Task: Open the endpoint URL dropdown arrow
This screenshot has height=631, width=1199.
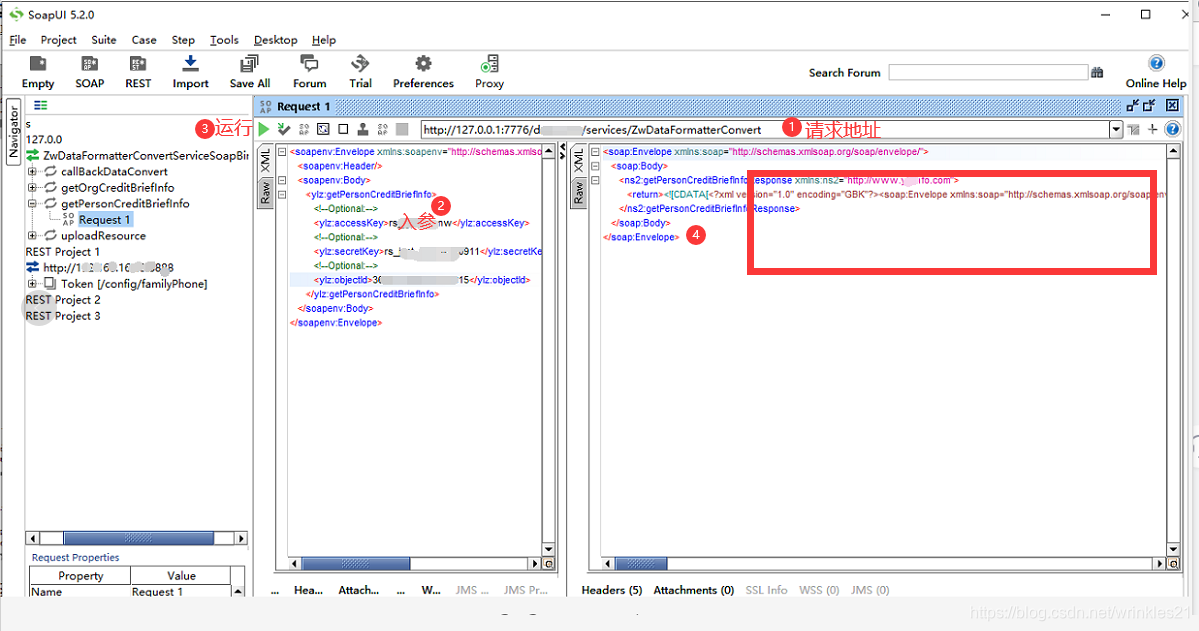Action: tap(1117, 129)
